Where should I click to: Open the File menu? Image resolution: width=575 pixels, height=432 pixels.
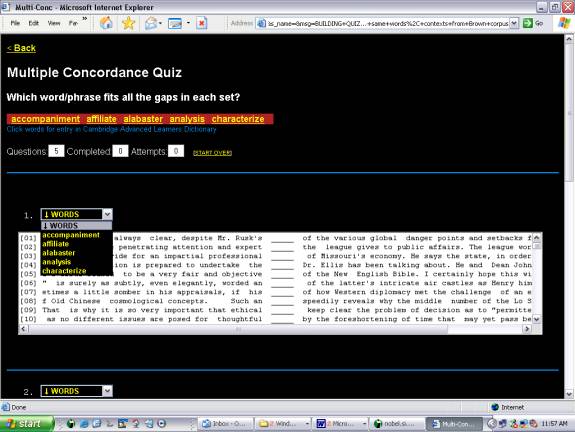[x=15, y=23]
